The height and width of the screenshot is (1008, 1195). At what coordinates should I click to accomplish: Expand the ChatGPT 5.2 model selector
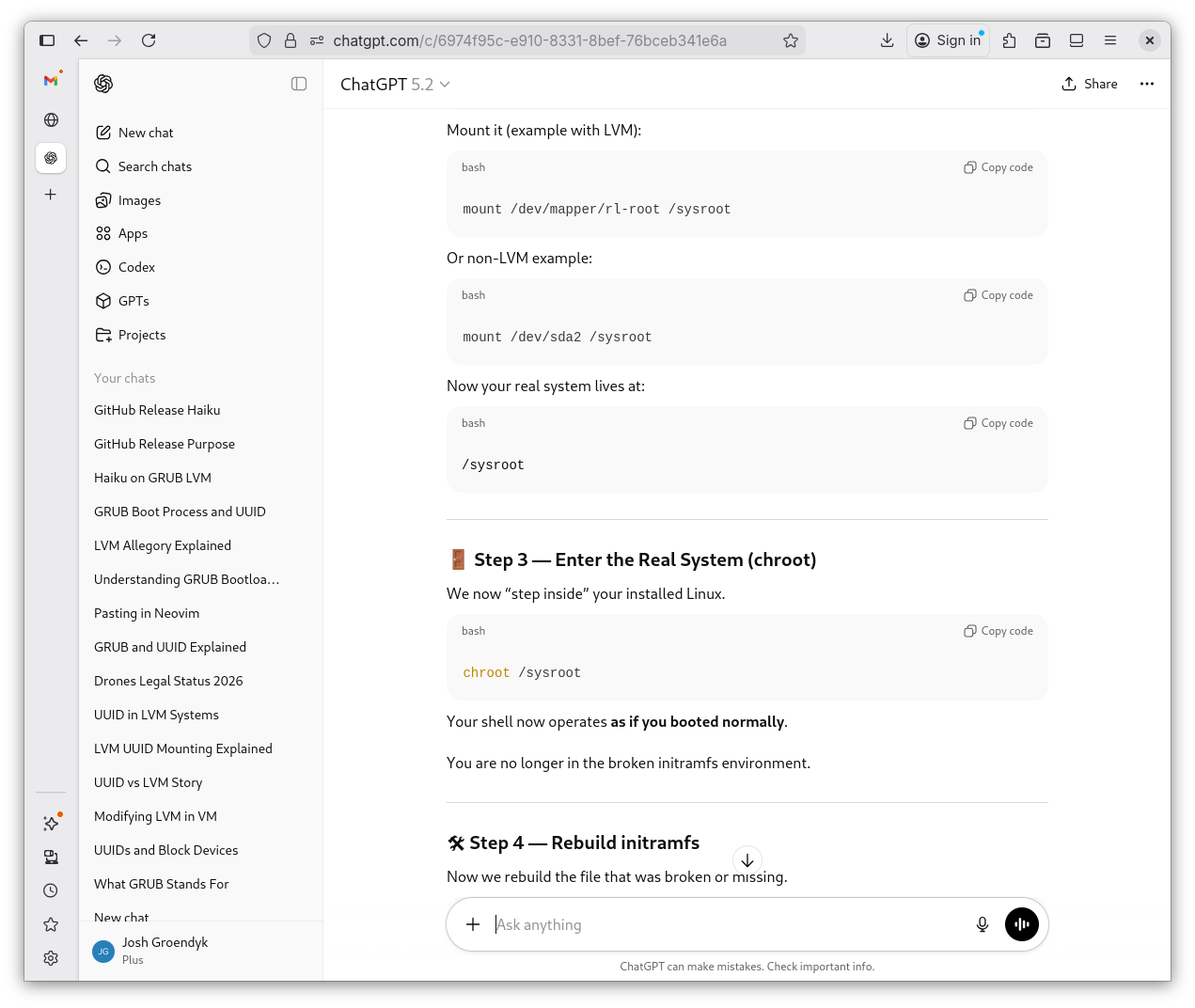tap(395, 85)
